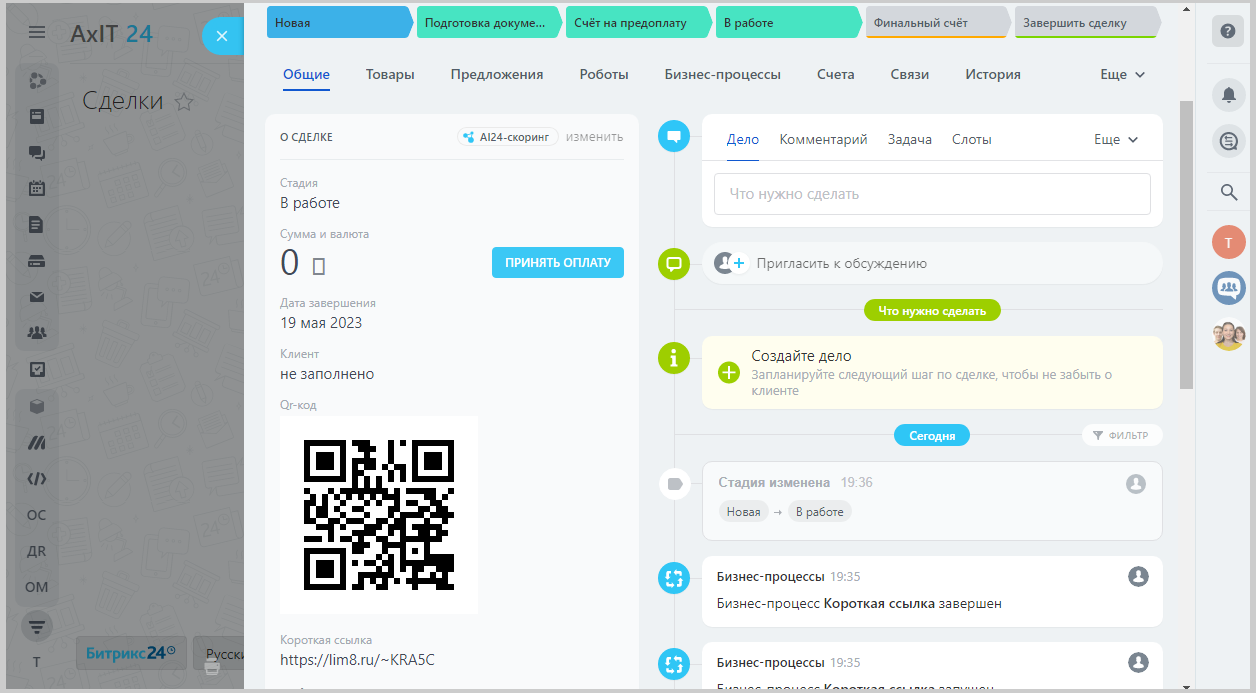Screen dimensions: 1256x693
Task: Open the hamburger menu next to AxIT 24
Action: [37, 33]
